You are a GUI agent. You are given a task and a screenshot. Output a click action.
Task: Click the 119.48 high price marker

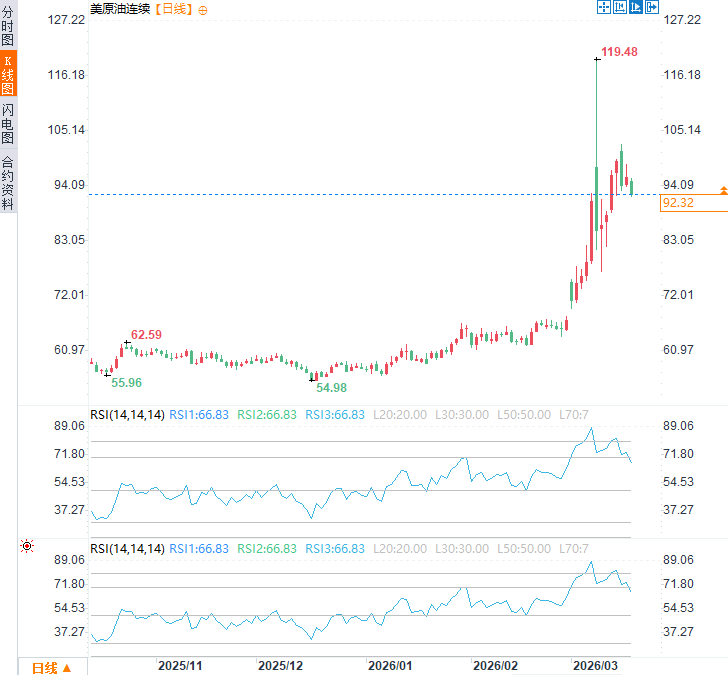(619, 52)
